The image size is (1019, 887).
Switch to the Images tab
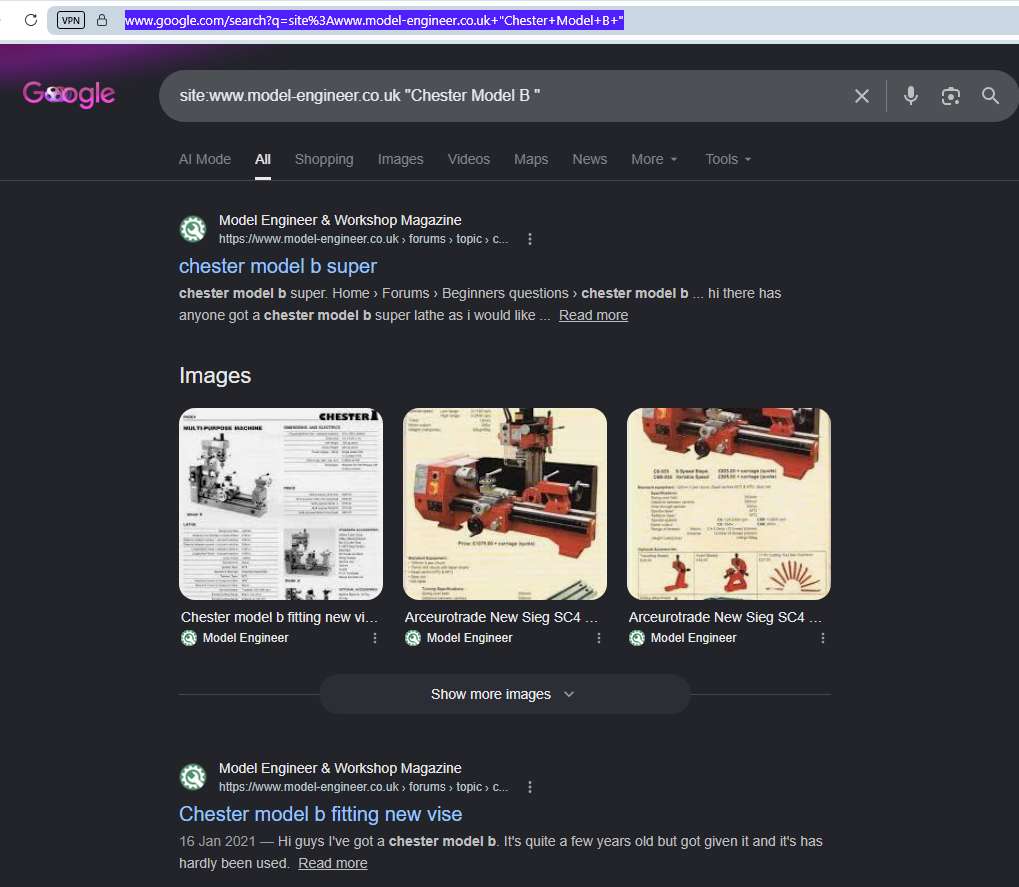400,159
